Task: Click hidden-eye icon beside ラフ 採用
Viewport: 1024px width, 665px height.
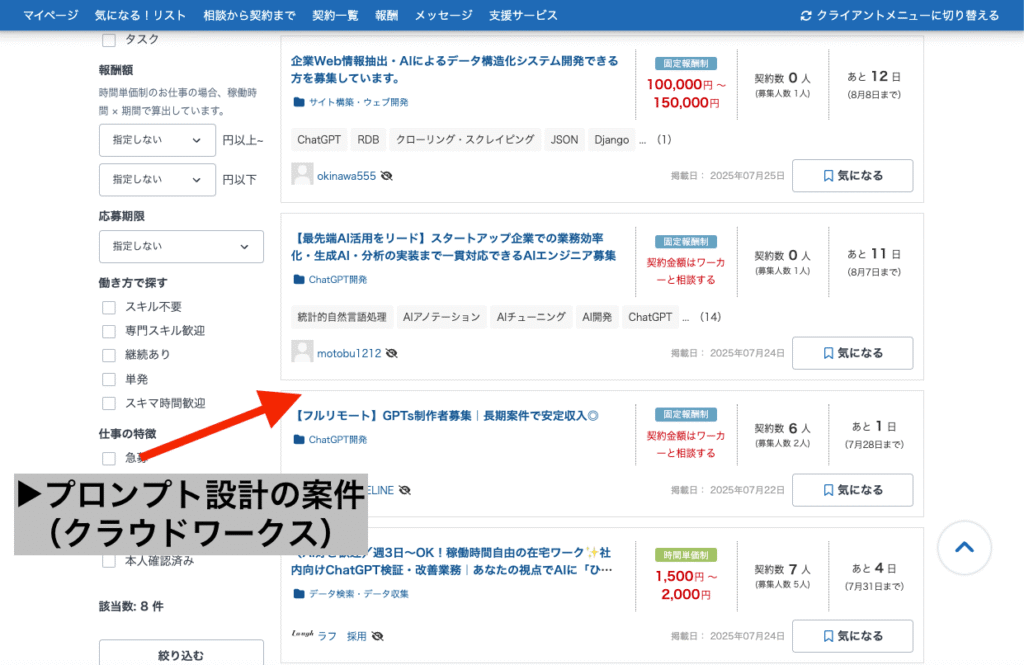Action: 377,636
